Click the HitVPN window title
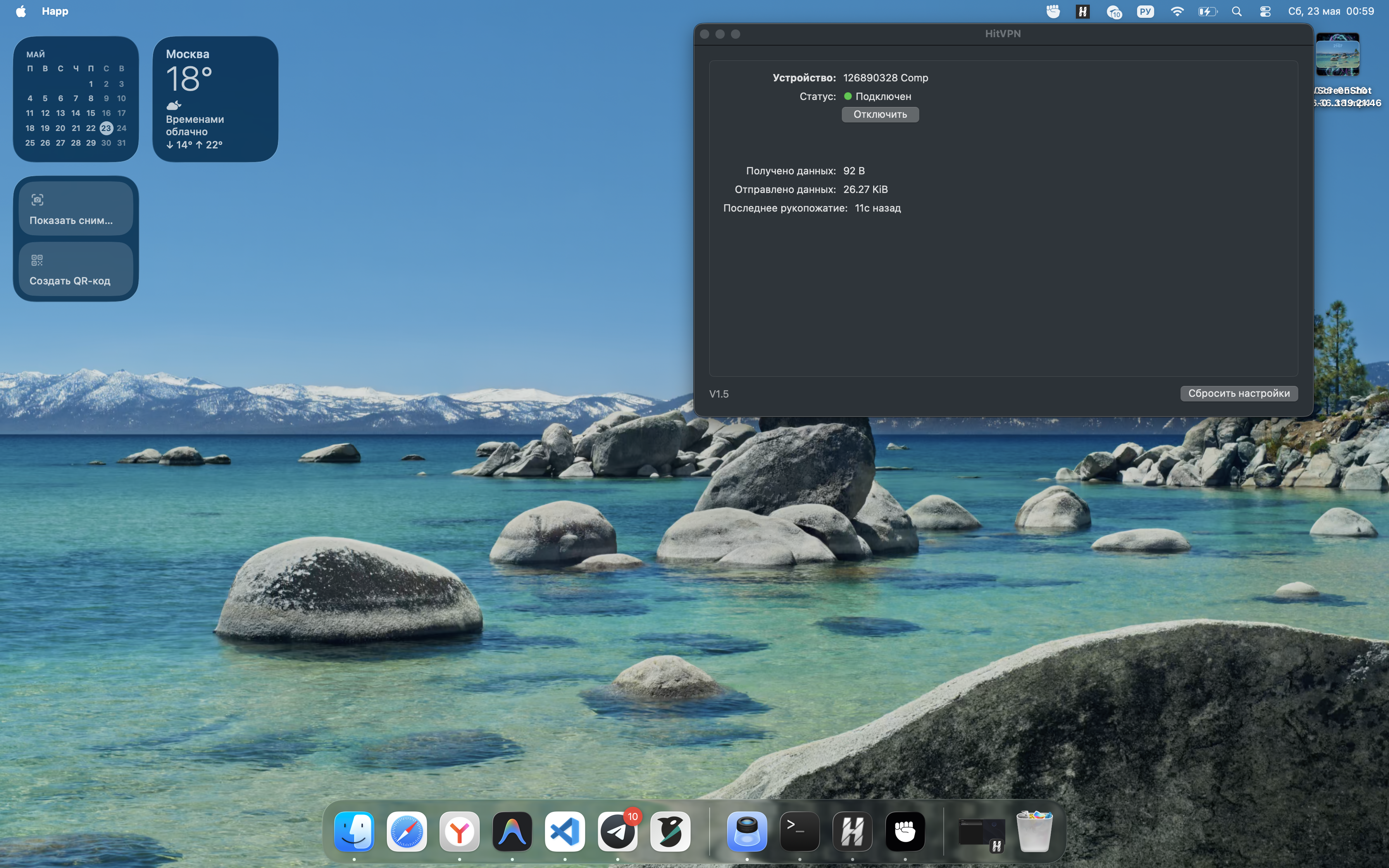Viewport: 1389px width, 868px height. tap(1003, 34)
